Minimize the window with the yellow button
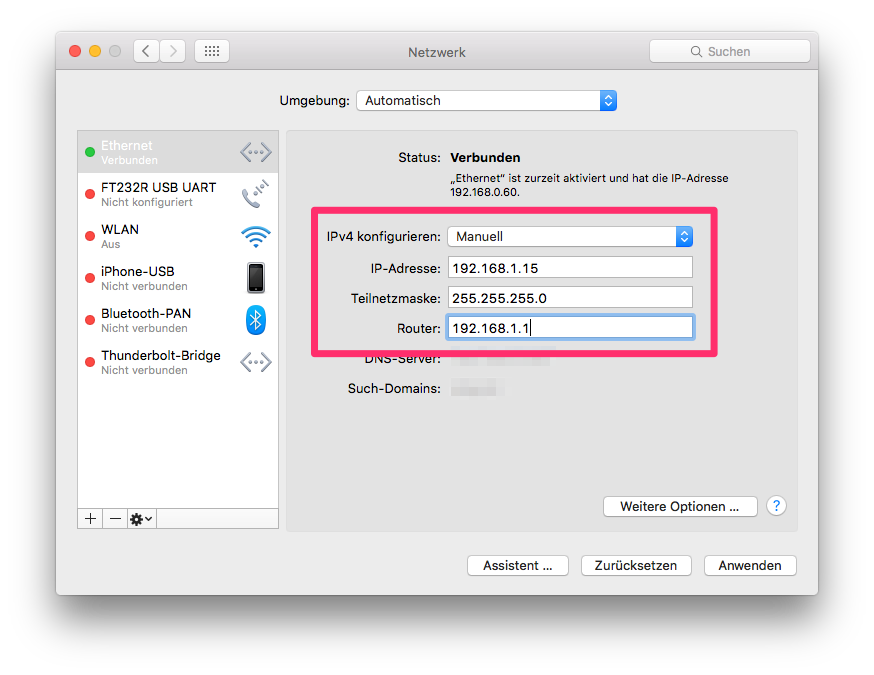 95,51
